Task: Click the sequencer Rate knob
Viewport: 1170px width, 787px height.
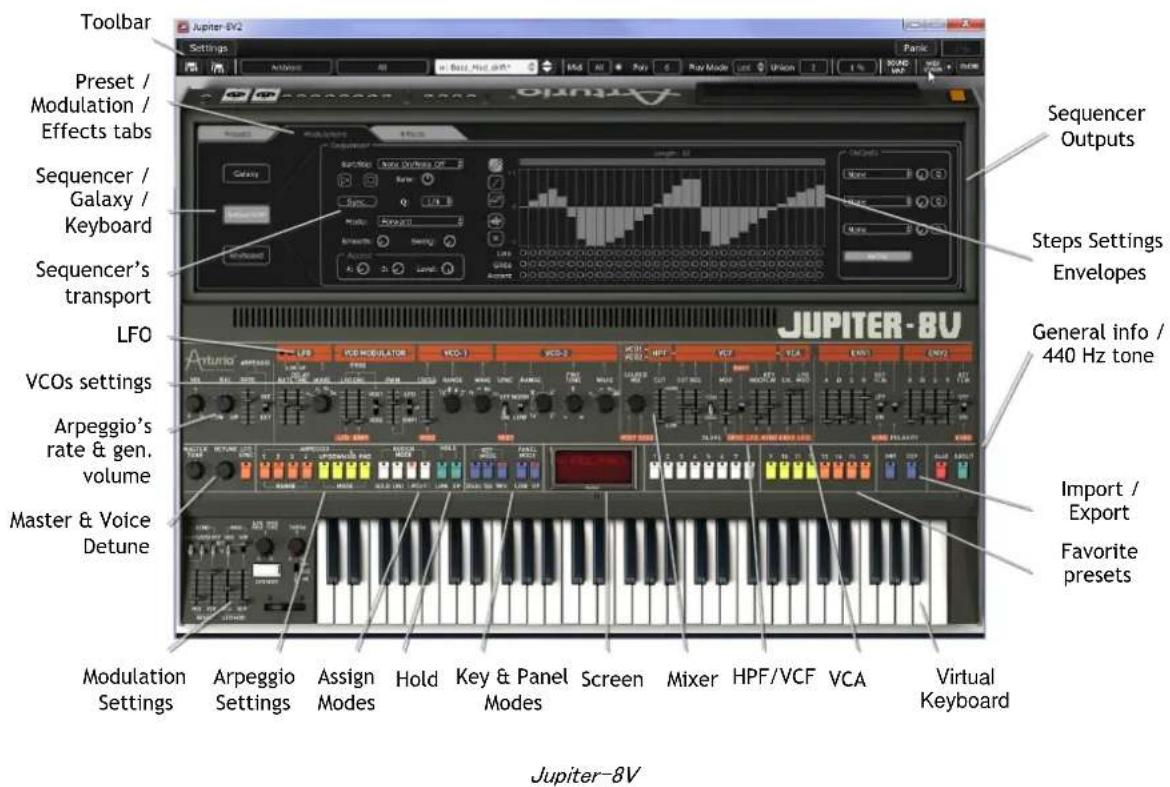Action: click(428, 180)
